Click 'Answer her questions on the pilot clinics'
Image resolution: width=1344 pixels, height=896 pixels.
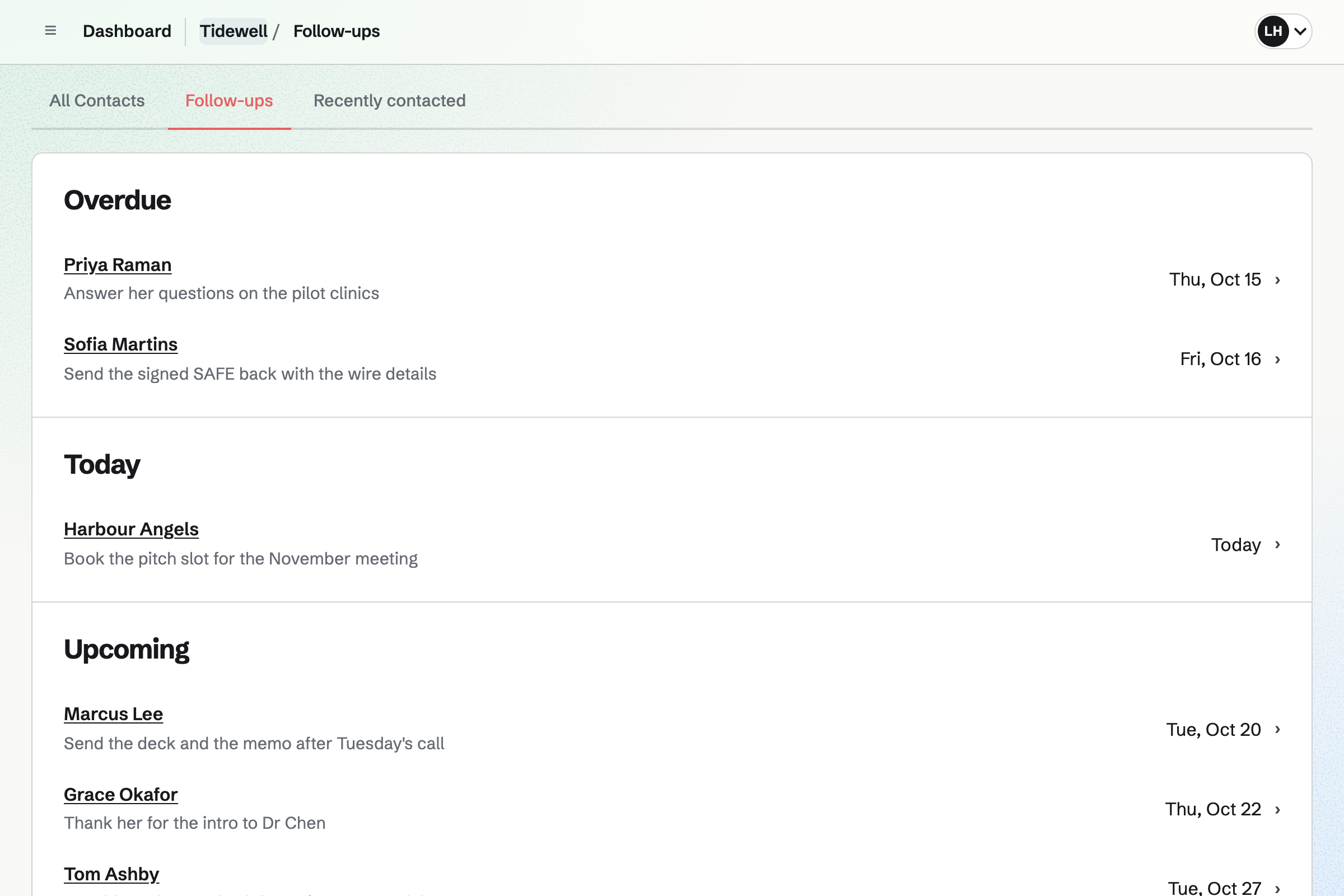click(x=222, y=293)
